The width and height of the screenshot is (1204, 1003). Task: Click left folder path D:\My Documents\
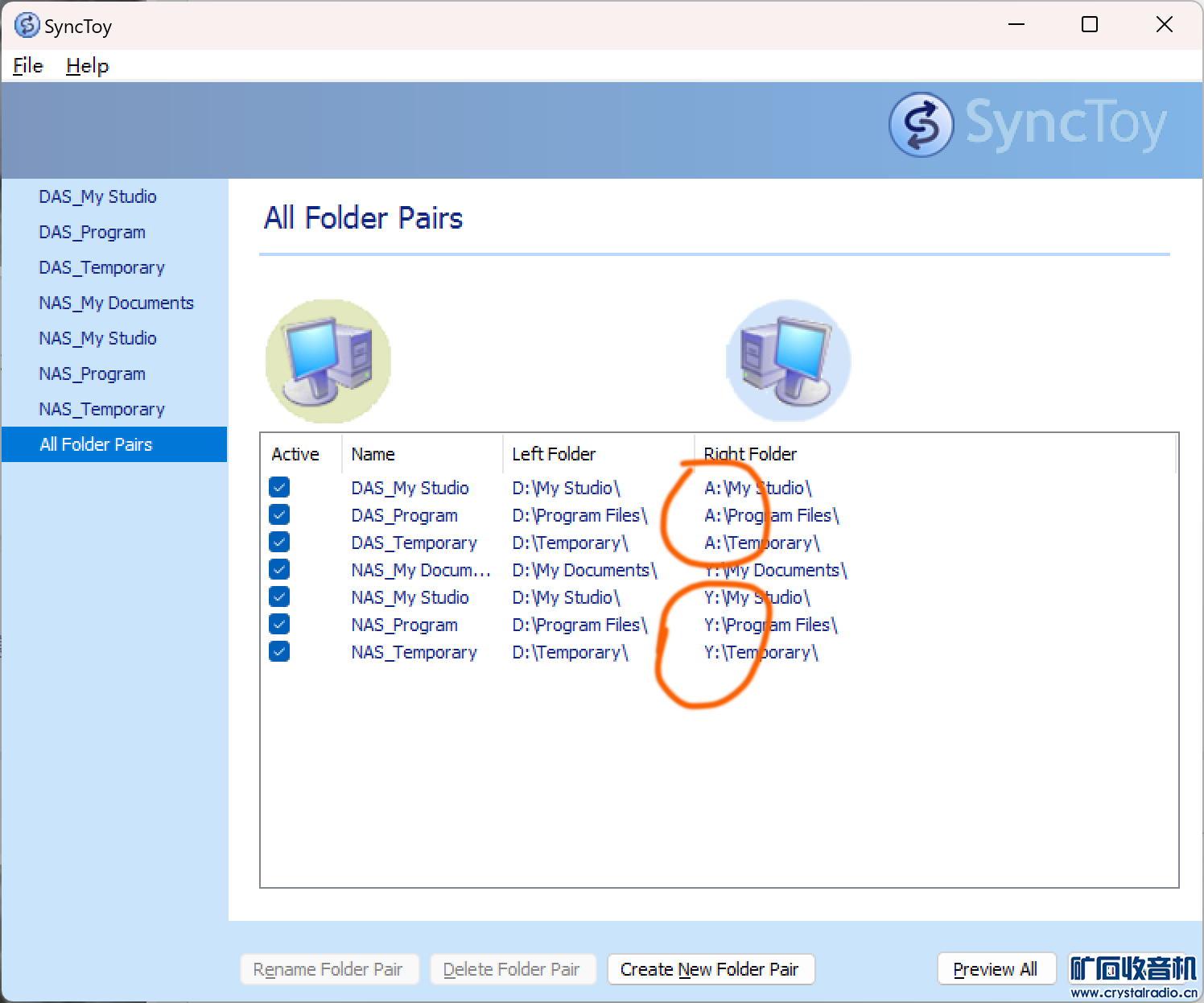pyautogui.click(x=584, y=570)
